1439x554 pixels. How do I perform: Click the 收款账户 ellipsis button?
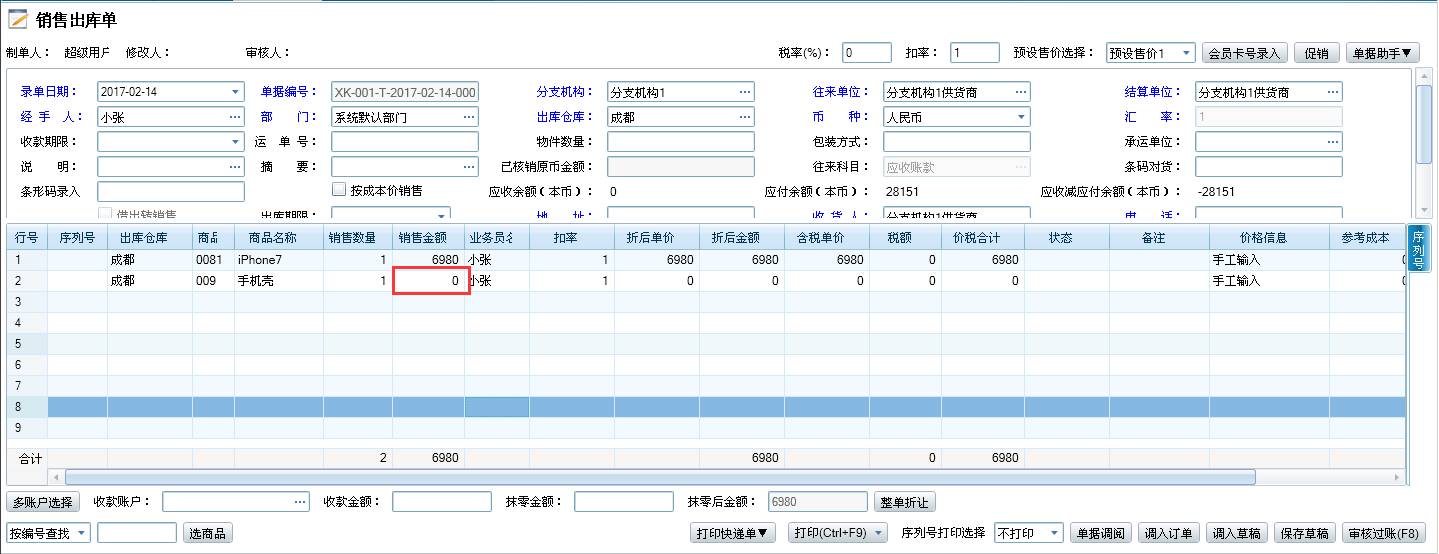[300, 501]
